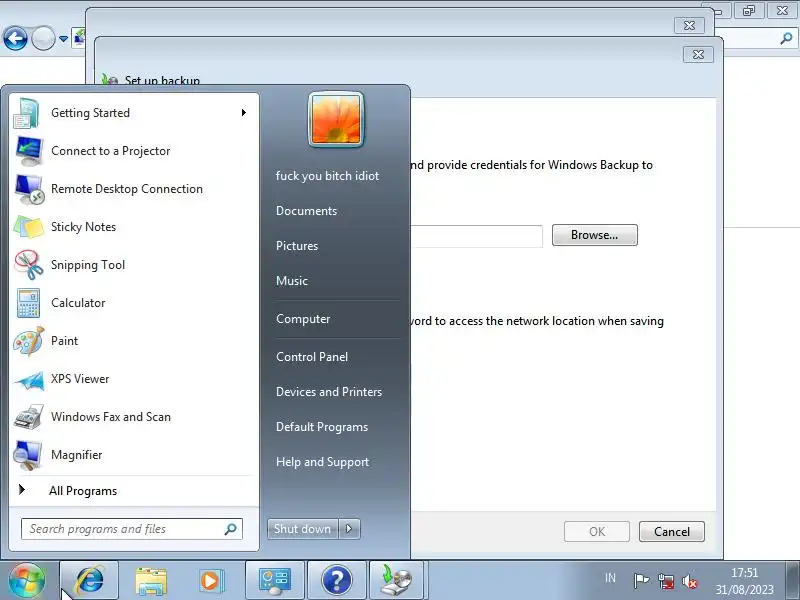This screenshot has width=800, height=600.
Task: Launch Sticky Notes
Action: (x=134, y=227)
